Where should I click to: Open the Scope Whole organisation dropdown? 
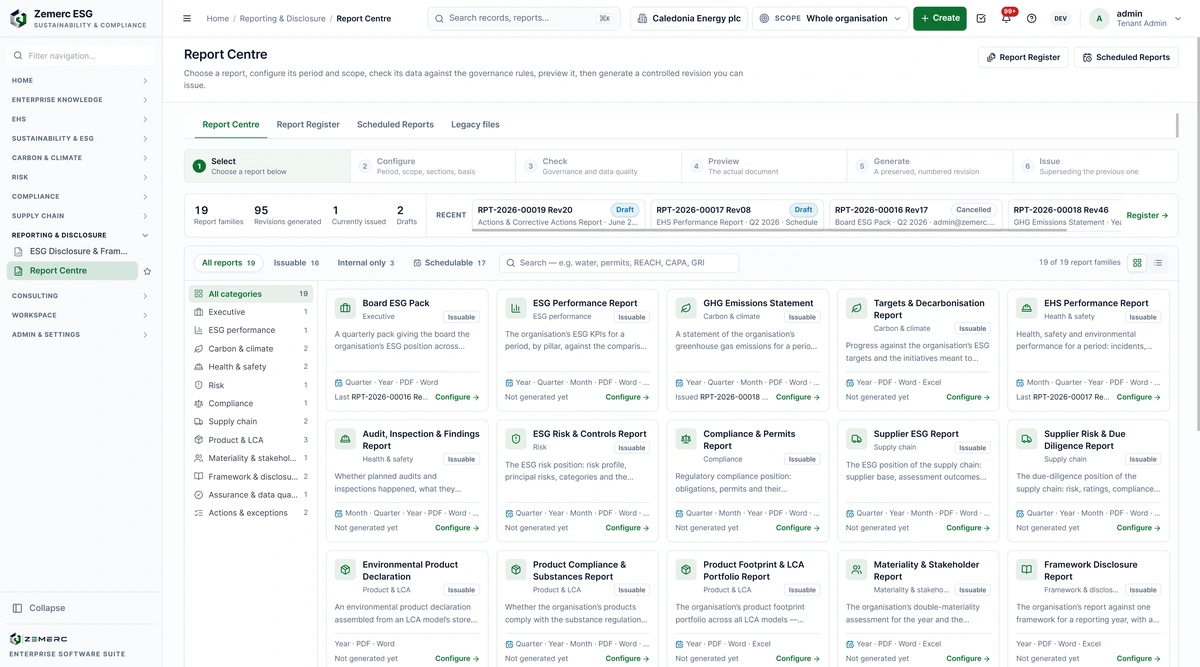pyautogui.click(x=830, y=18)
